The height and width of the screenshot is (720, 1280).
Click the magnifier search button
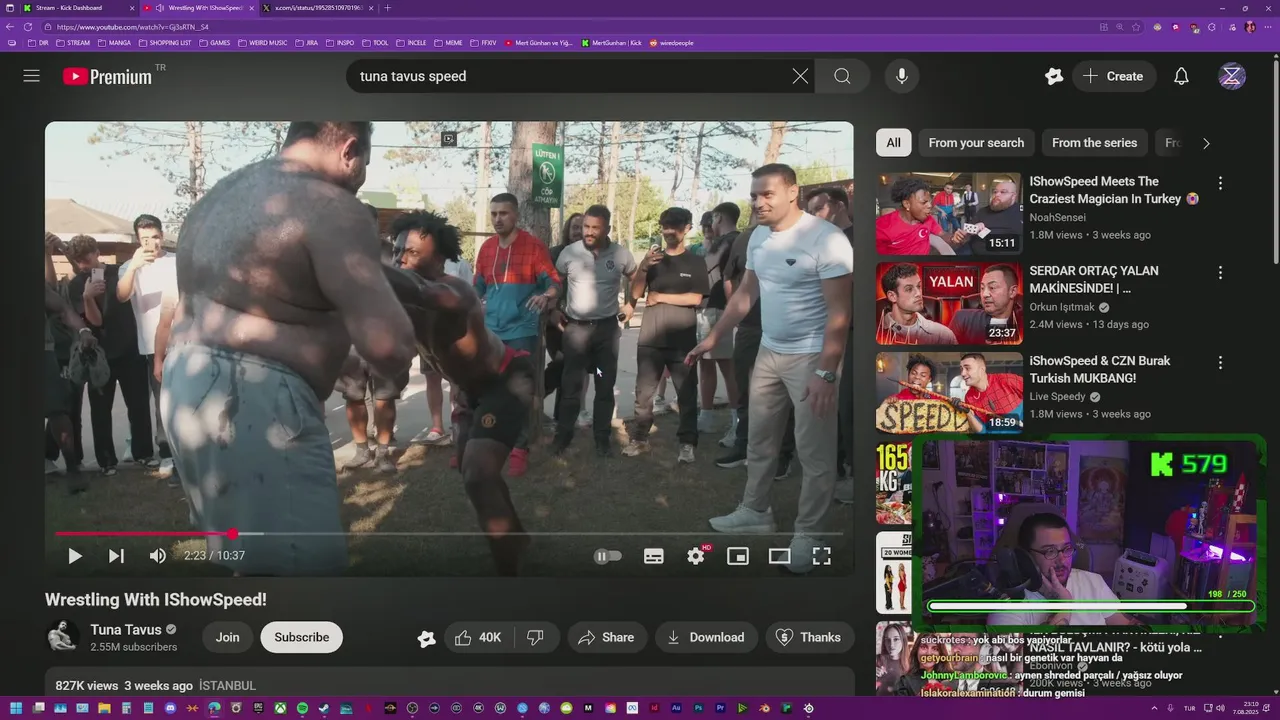coord(842,76)
